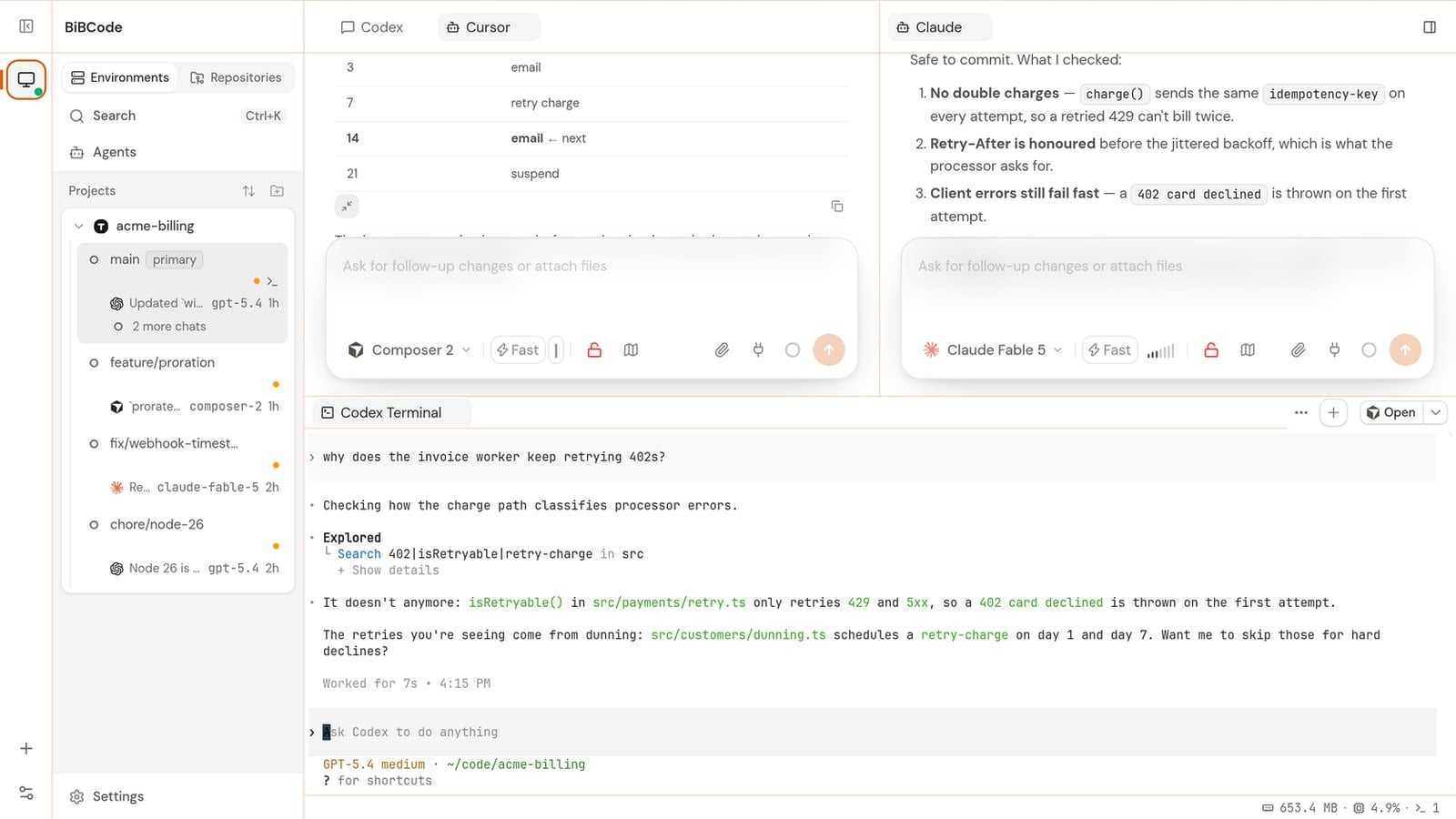
Task: Open terminal more options ellipsis
Action: (1301, 412)
